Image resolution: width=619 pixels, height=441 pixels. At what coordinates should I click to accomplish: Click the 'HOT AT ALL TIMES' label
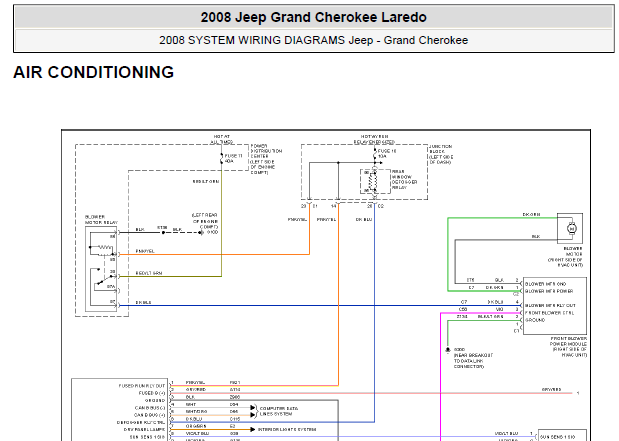point(221,139)
